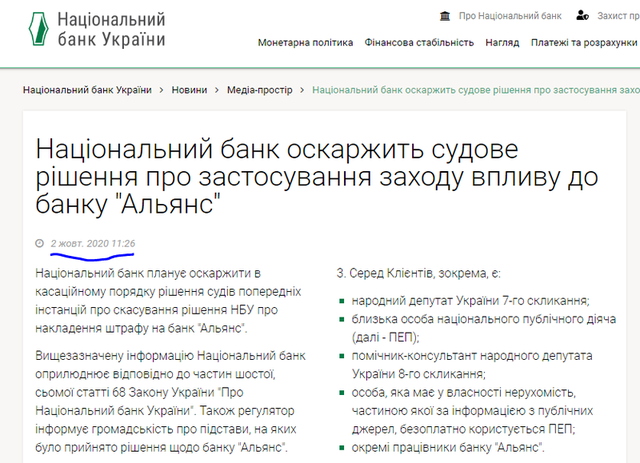Go to Національний банк України breadcrumb
Screen dimensions: 640x463
tap(87, 90)
